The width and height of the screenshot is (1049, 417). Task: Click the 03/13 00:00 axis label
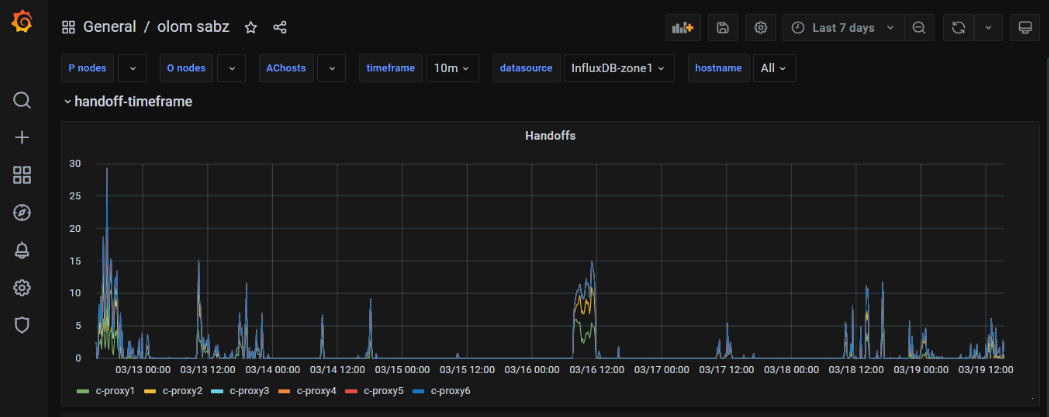coord(143,369)
